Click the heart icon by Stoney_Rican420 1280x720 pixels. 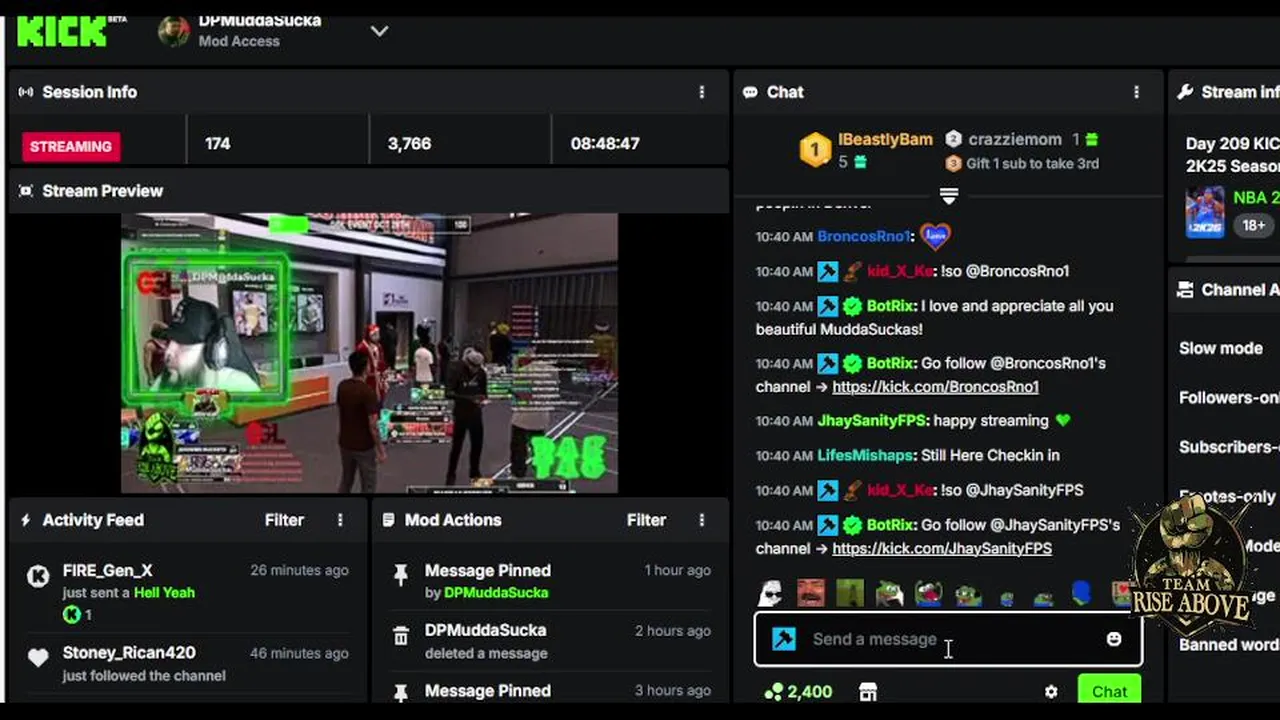click(x=38, y=658)
